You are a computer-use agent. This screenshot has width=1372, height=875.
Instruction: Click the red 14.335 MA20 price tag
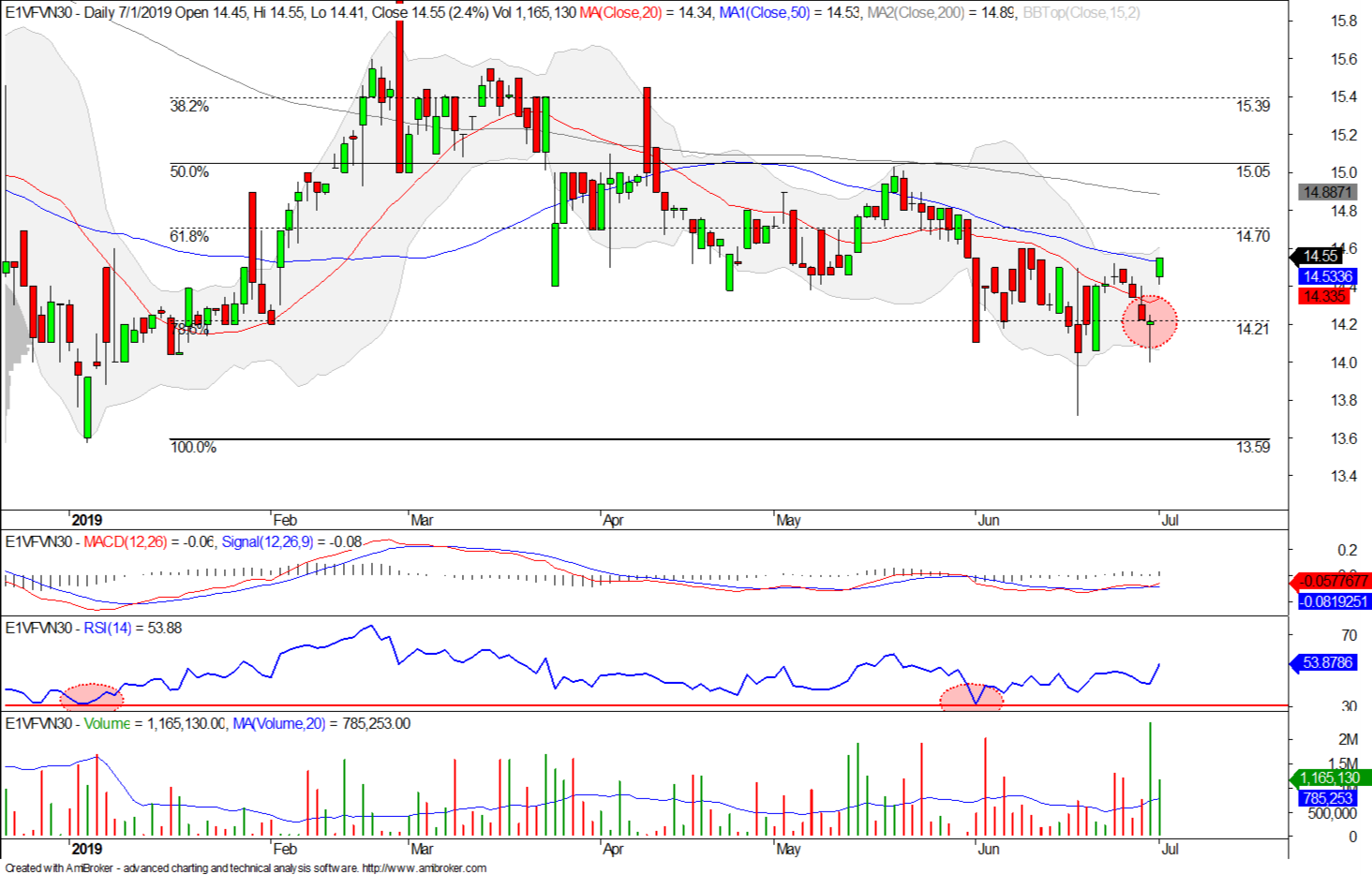[x=1323, y=296]
